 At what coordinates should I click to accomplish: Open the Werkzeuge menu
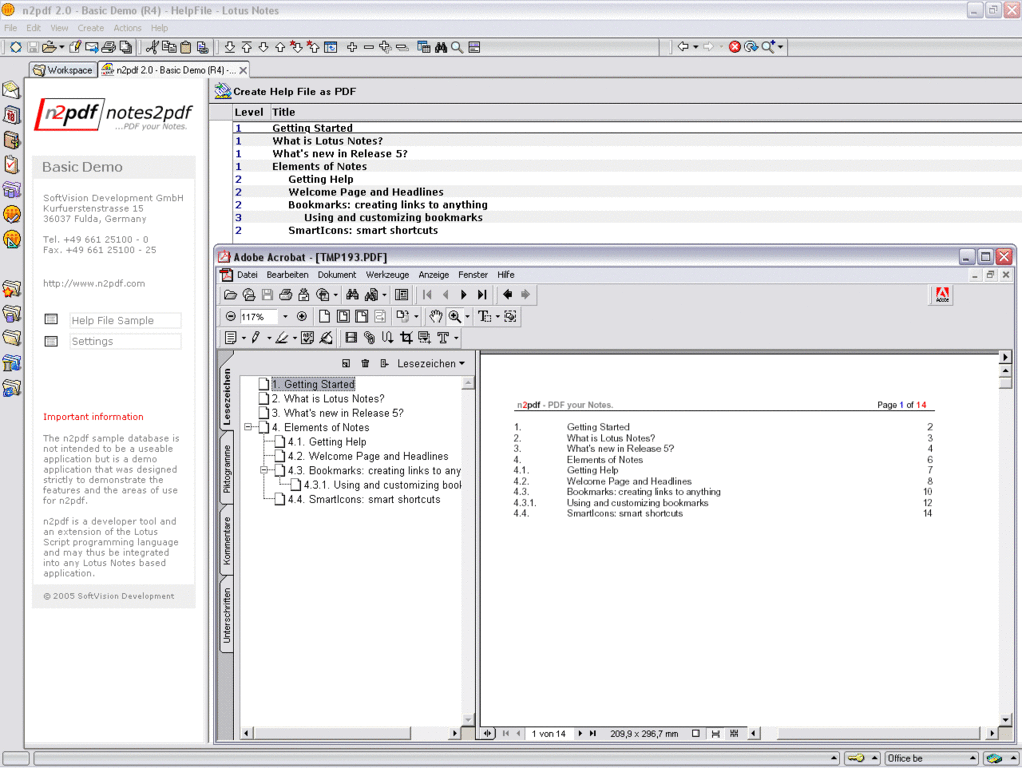387,275
